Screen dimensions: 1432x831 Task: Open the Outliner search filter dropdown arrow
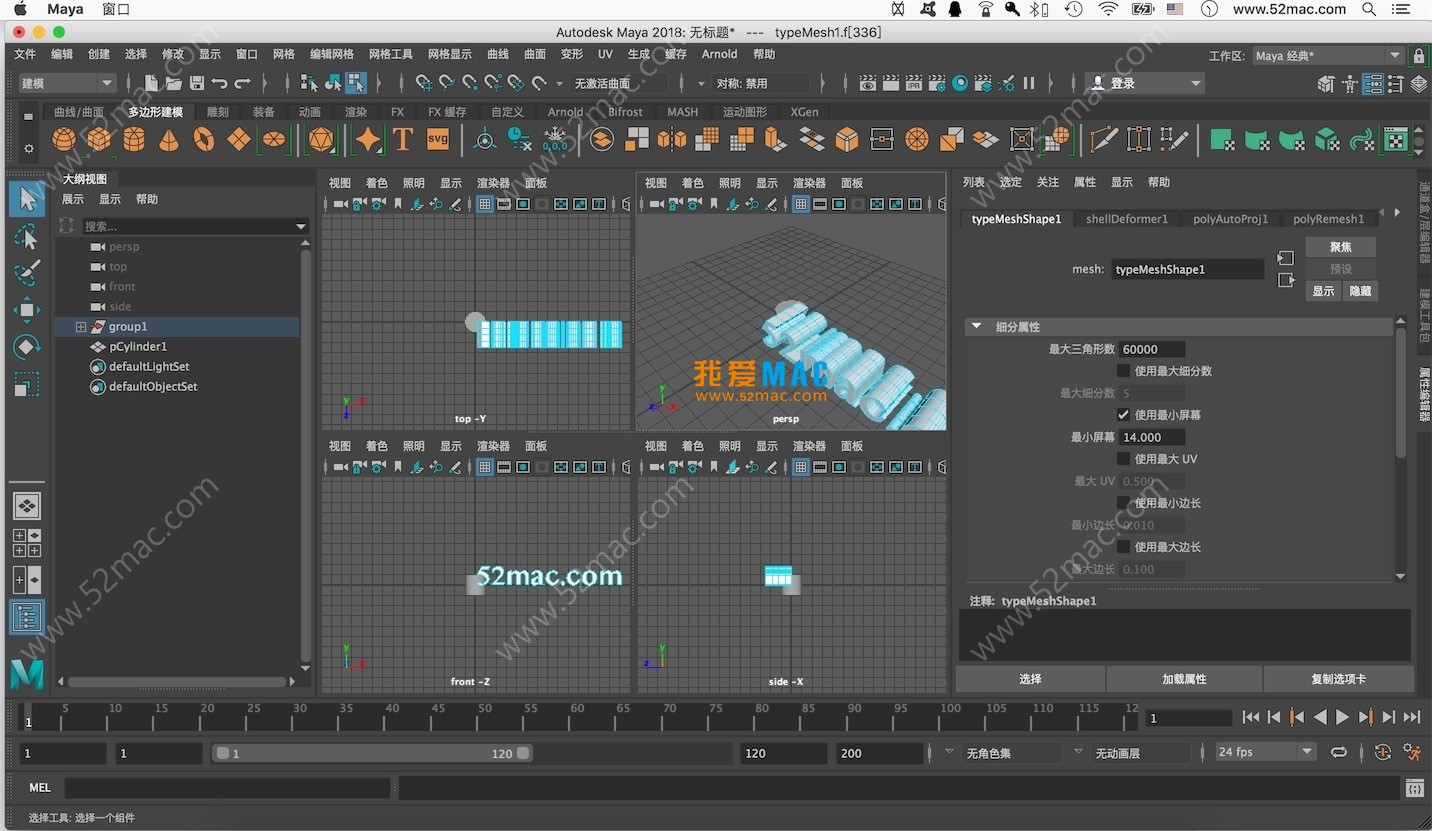pyautogui.click(x=301, y=227)
